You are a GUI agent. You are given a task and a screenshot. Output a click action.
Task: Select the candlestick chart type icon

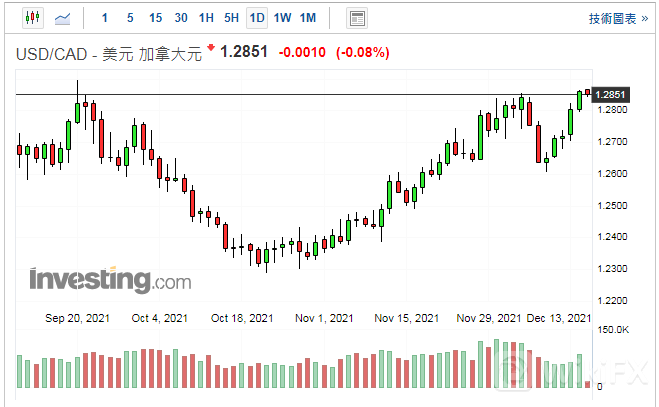[x=31, y=18]
